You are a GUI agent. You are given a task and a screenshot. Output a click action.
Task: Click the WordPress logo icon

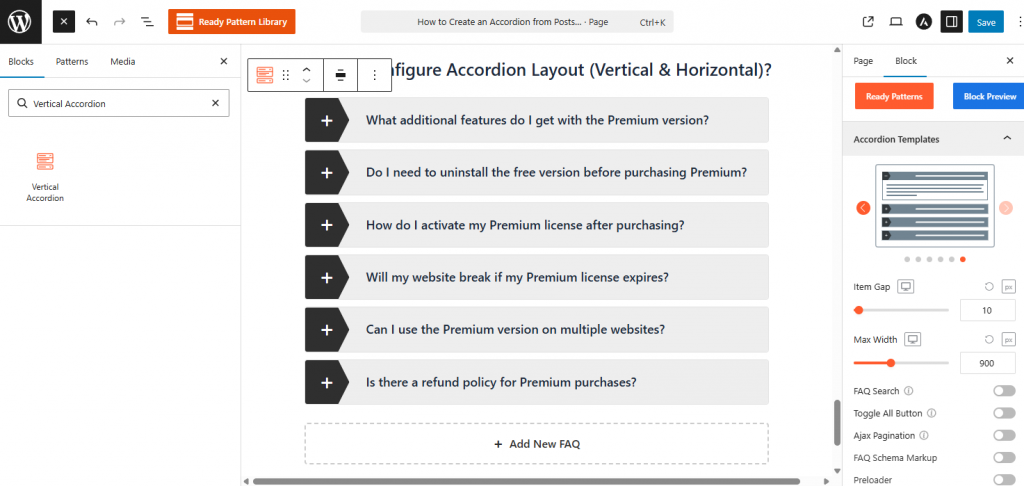tap(20, 21)
